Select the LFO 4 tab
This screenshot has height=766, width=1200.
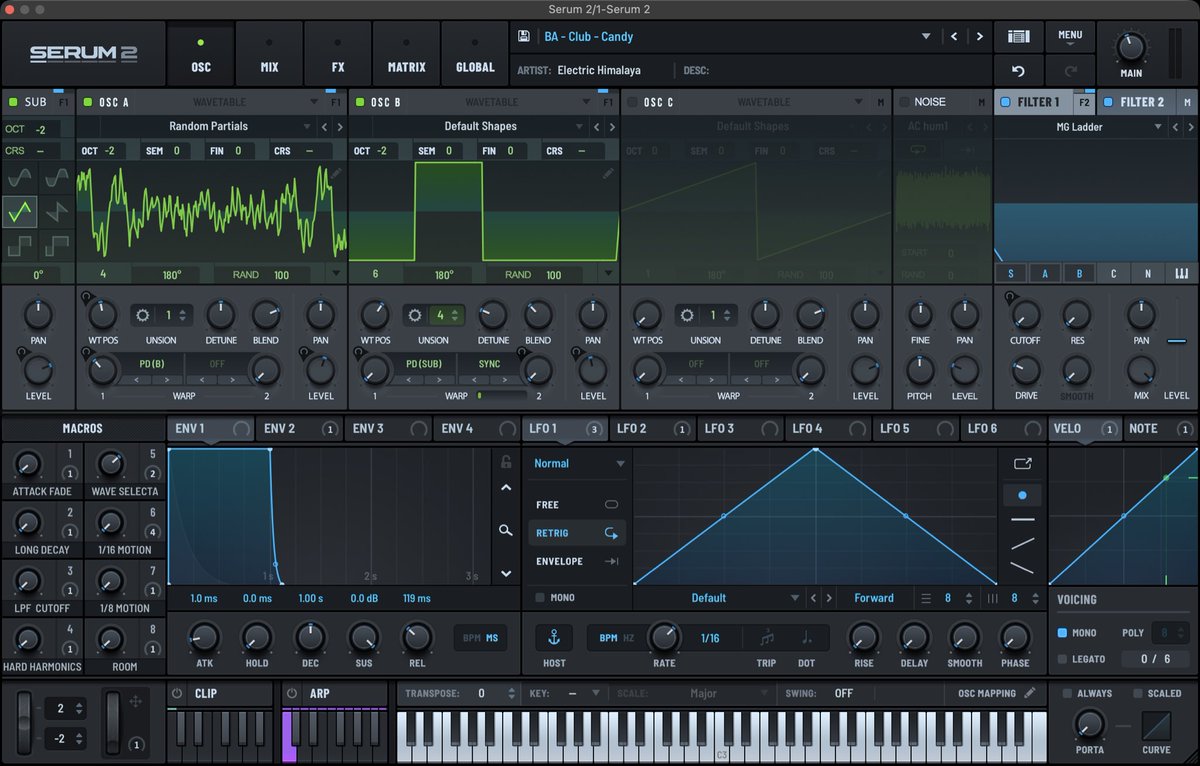point(827,429)
